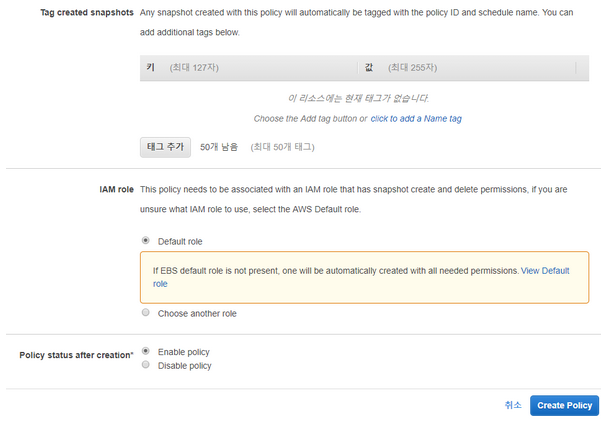
Task: Click the Policy status after creation label
Action: [x=76, y=355]
